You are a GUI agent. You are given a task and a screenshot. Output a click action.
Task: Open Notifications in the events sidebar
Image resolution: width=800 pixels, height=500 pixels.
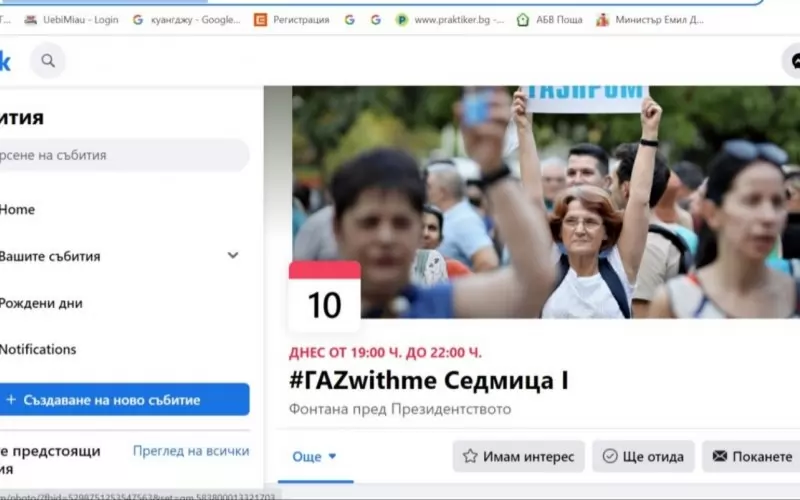38,349
